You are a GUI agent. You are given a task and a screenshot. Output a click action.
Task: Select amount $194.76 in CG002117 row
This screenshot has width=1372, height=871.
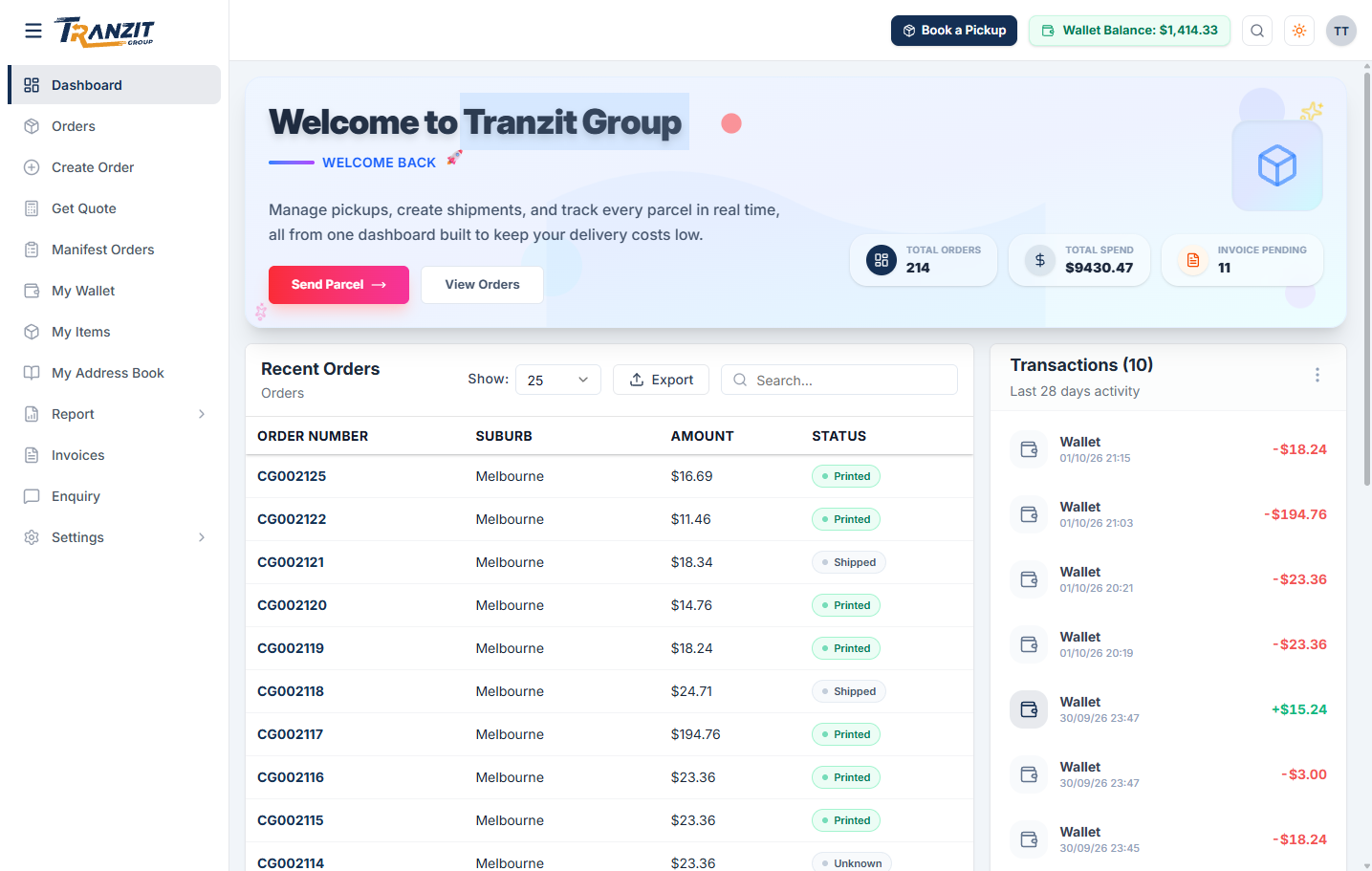click(696, 734)
